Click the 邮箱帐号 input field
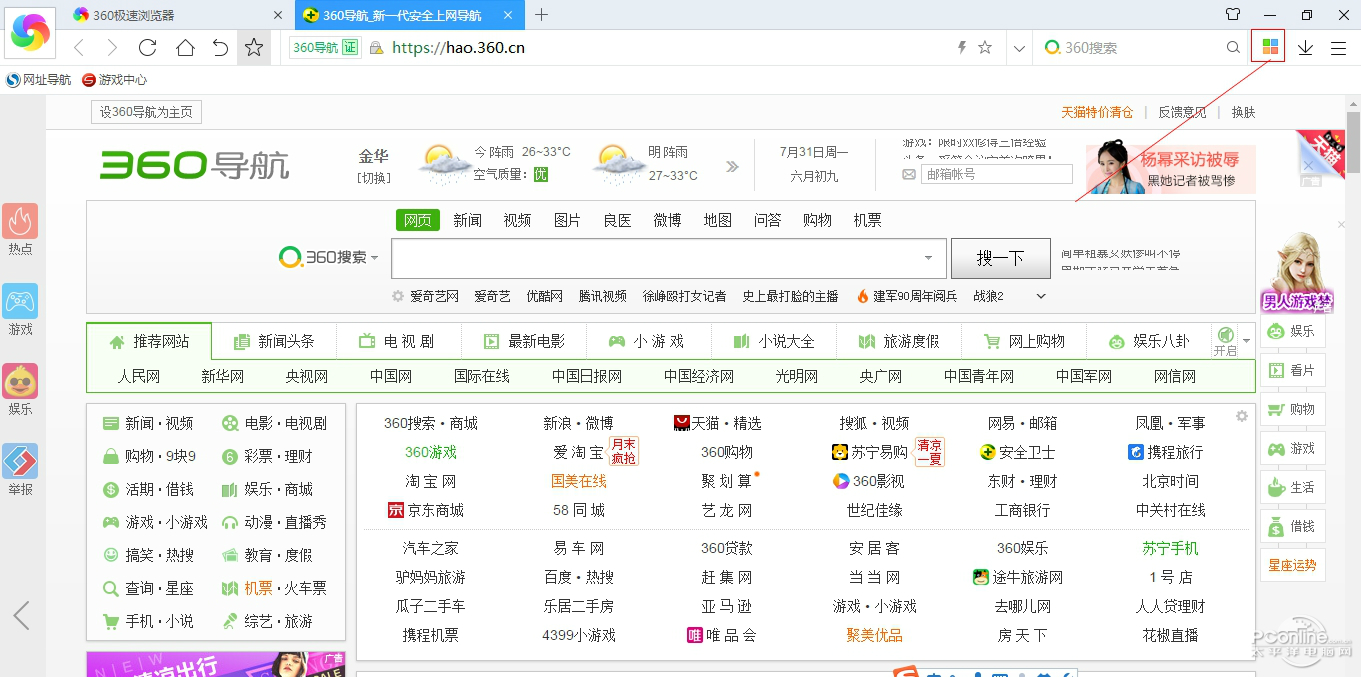 tap(997, 174)
